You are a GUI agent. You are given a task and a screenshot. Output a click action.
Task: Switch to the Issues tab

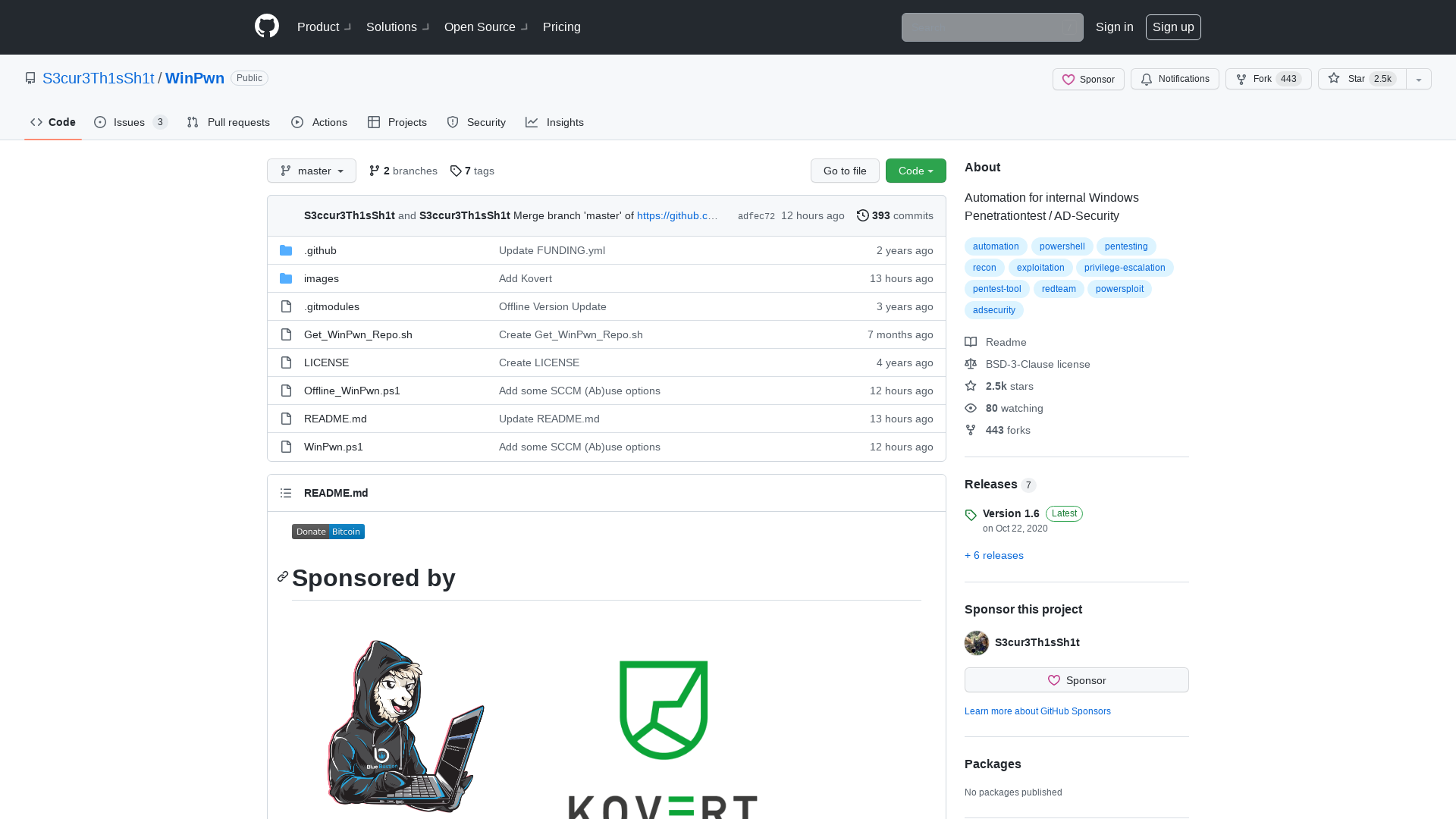click(x=130, y=122)
